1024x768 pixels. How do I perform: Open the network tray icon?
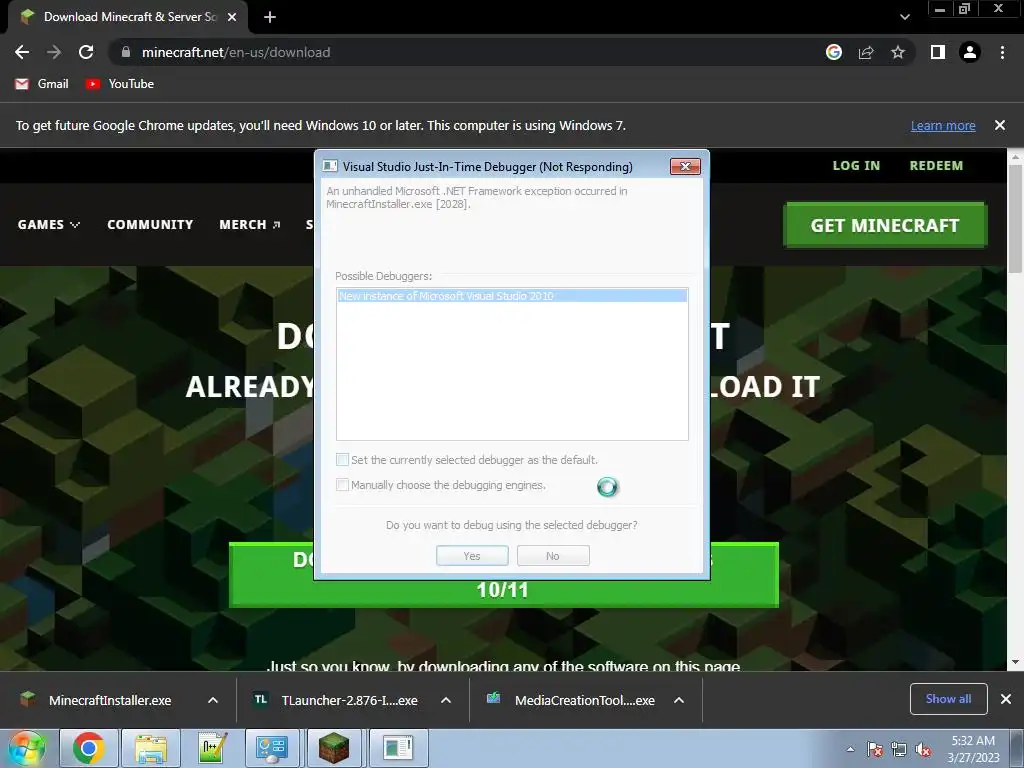click(x=899, y=749)
